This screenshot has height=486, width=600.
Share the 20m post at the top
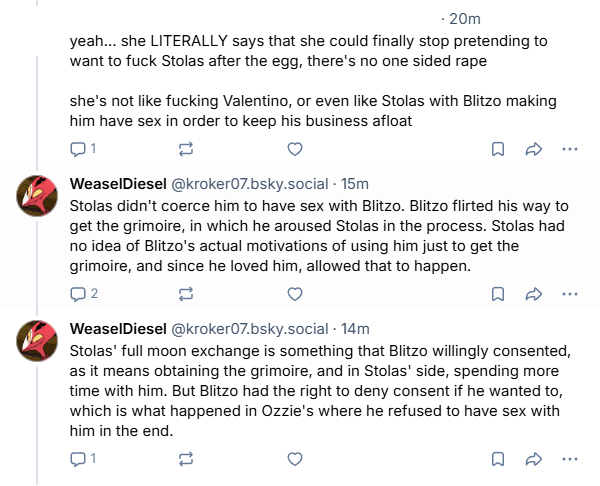pos(533,149)
